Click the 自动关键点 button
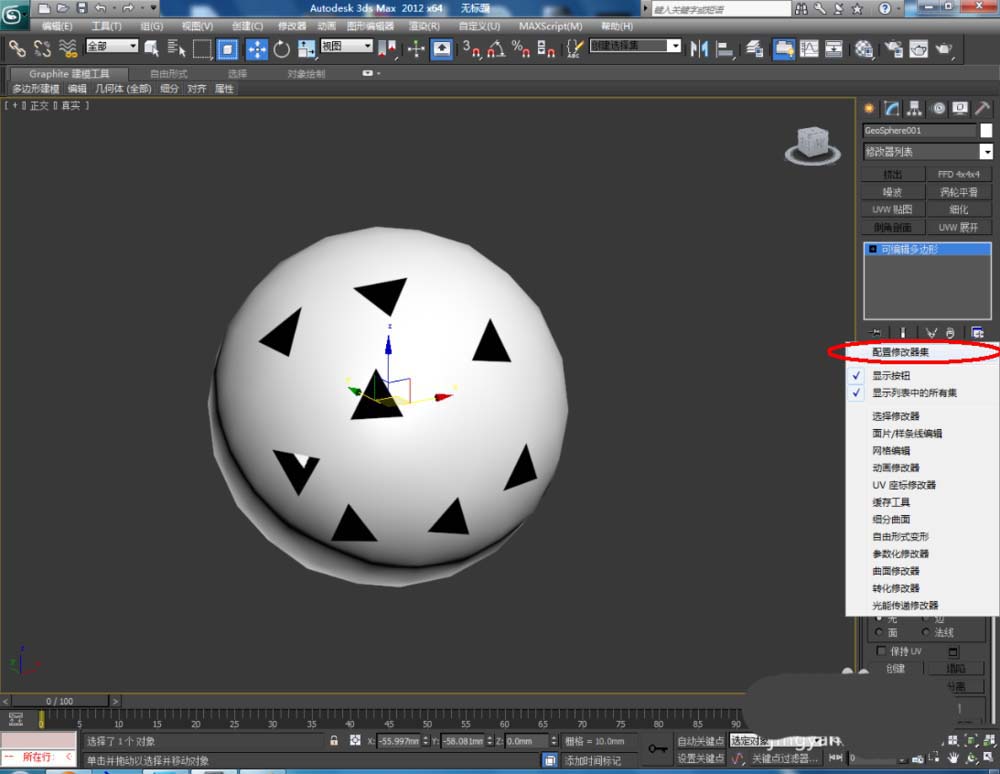1000x774 pixels. [700, 741]
